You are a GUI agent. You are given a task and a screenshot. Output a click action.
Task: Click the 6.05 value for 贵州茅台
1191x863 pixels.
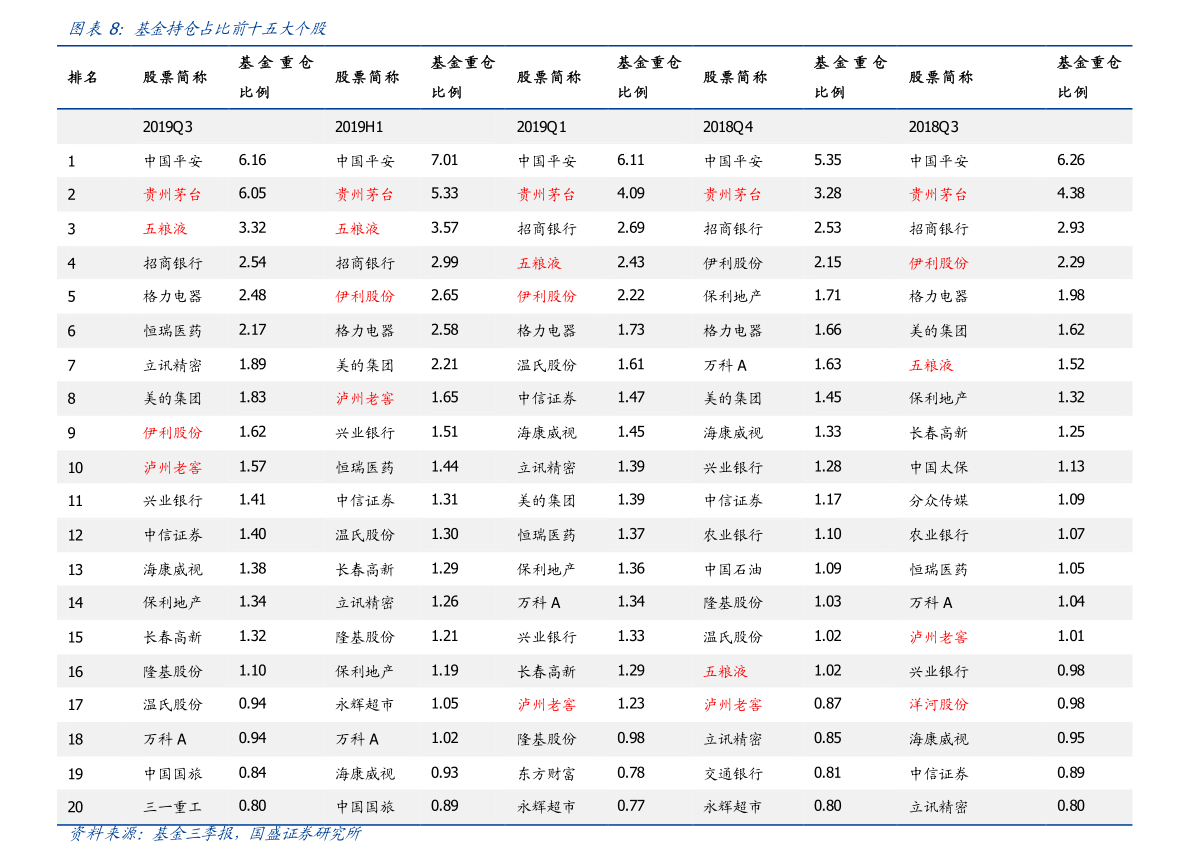pos(252,194)
